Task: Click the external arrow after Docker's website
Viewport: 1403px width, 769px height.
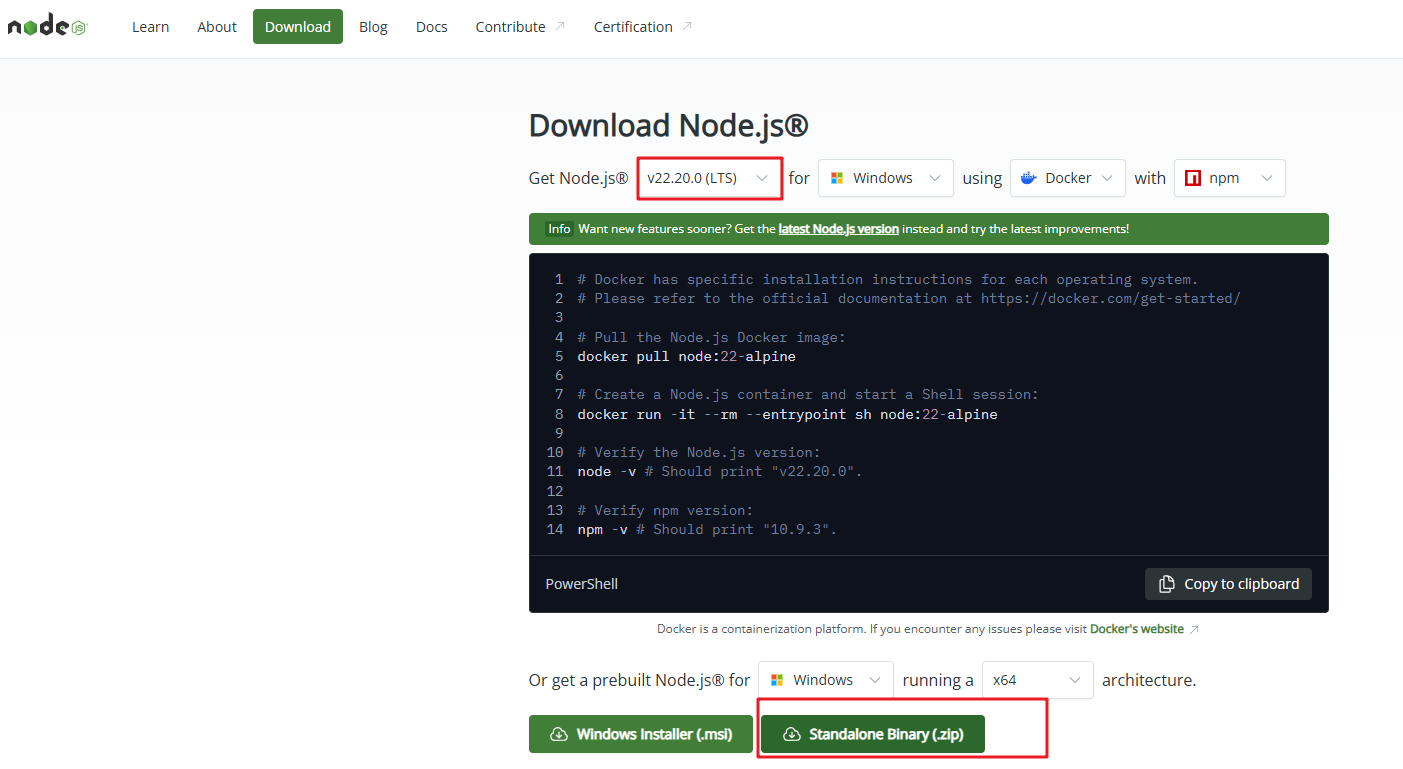Action: pyautogui.click(x=1194, y=629)
